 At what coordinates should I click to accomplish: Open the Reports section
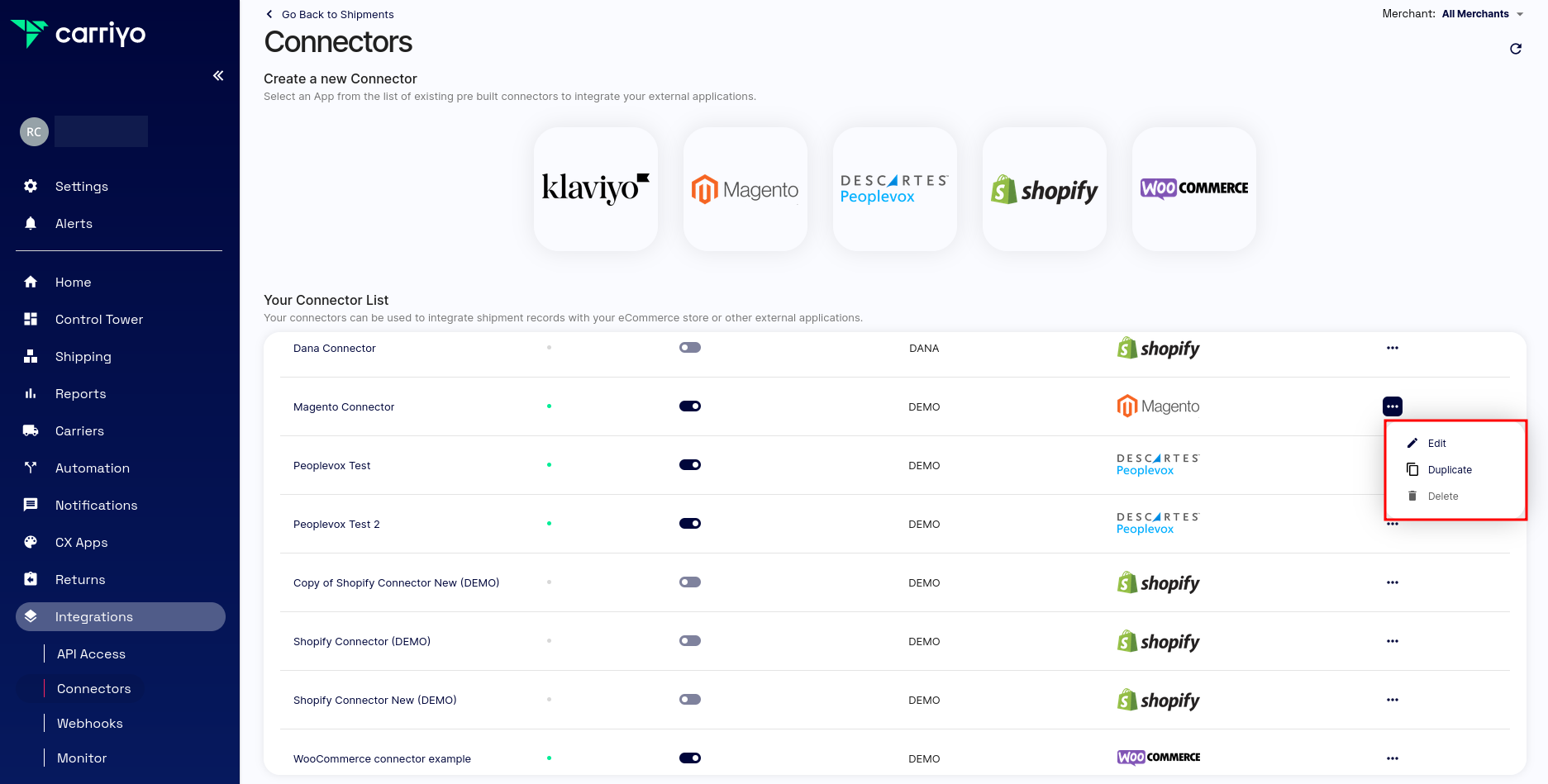(x=80, y=394)
